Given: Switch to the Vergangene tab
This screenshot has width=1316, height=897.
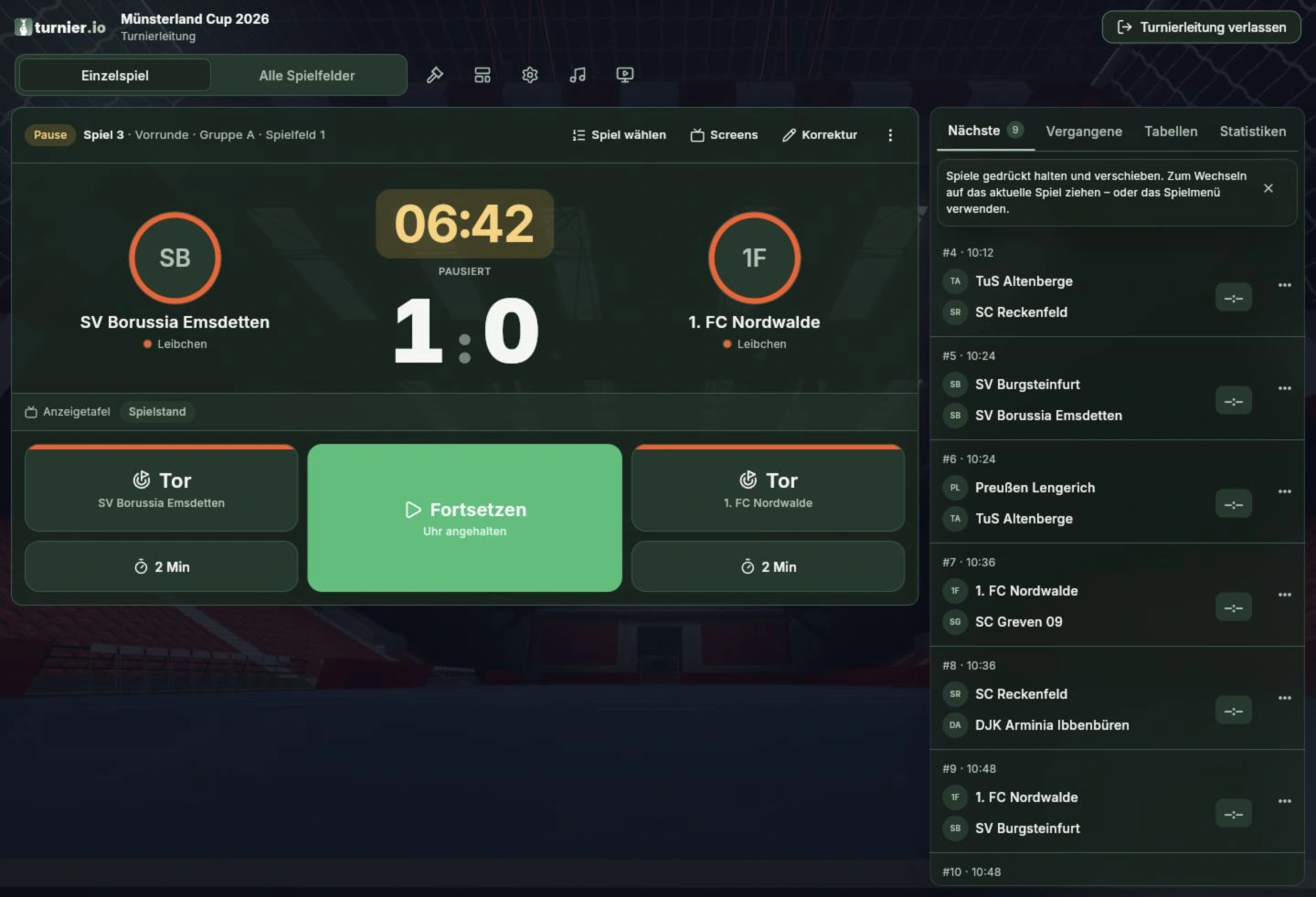Looking at the screenshot, I should tap(1084, 132).
